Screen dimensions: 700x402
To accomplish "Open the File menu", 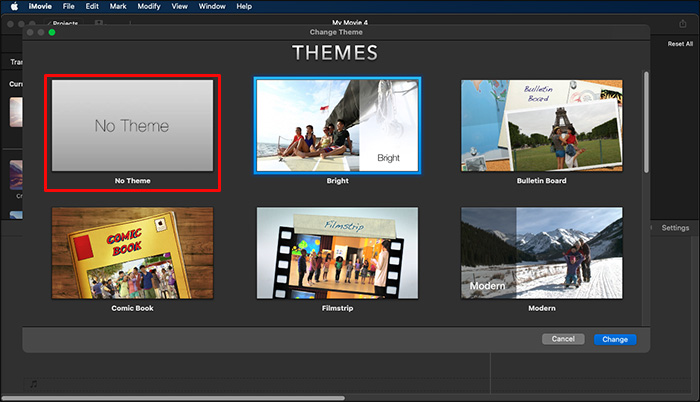I will point(68,6).
